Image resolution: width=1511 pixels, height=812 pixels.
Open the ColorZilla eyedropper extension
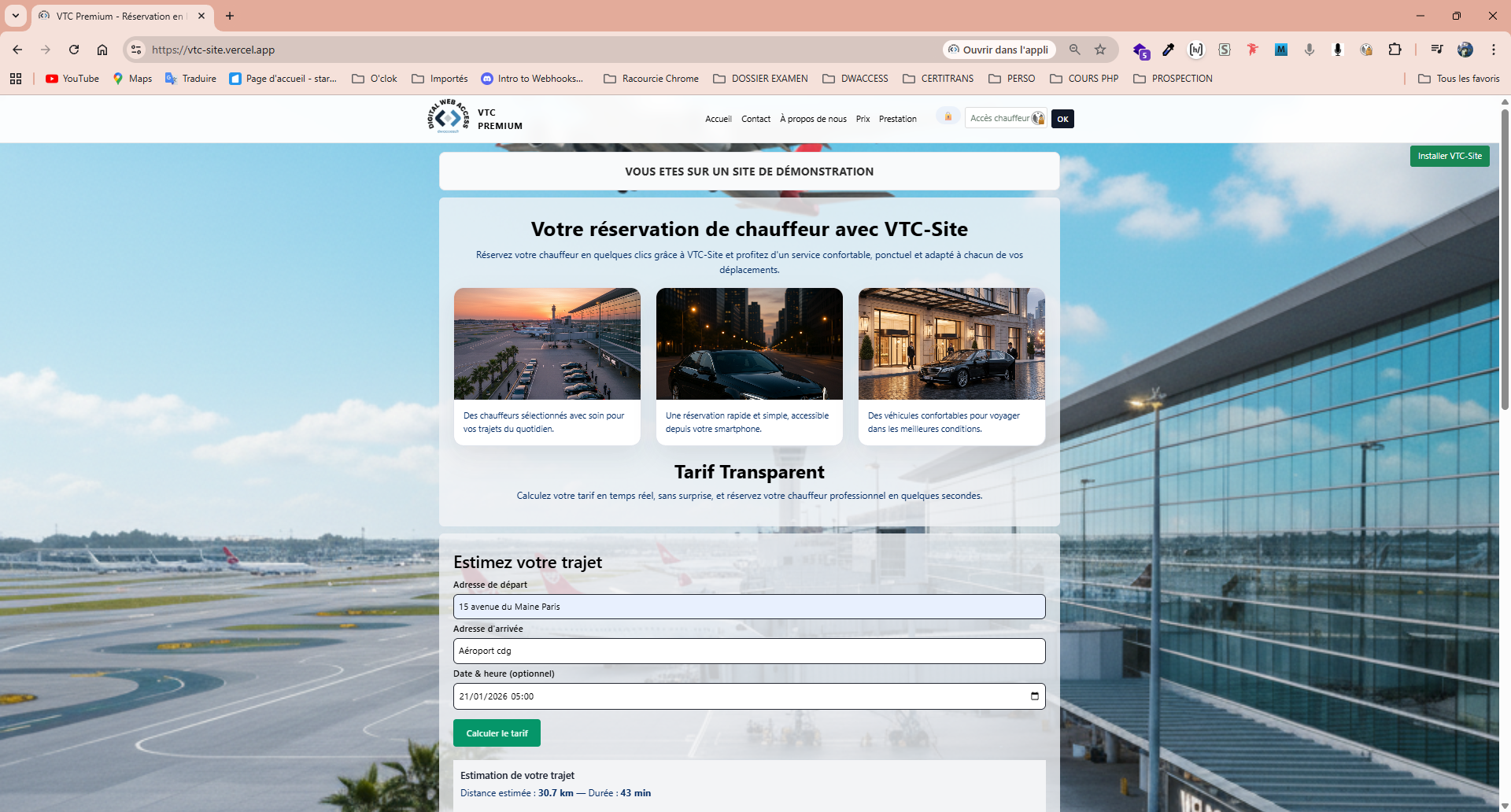[x=1168, y=50]
